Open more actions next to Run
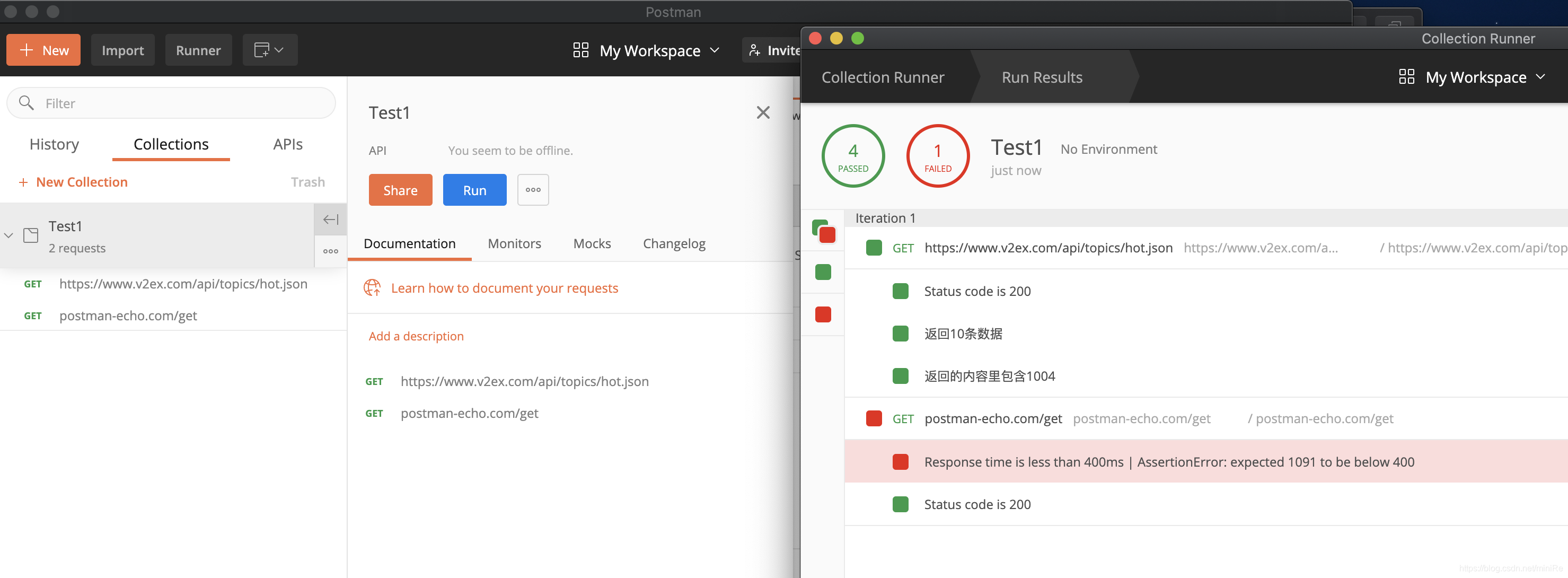This screenshot has height=578, width=1568. tap(533, 190)
